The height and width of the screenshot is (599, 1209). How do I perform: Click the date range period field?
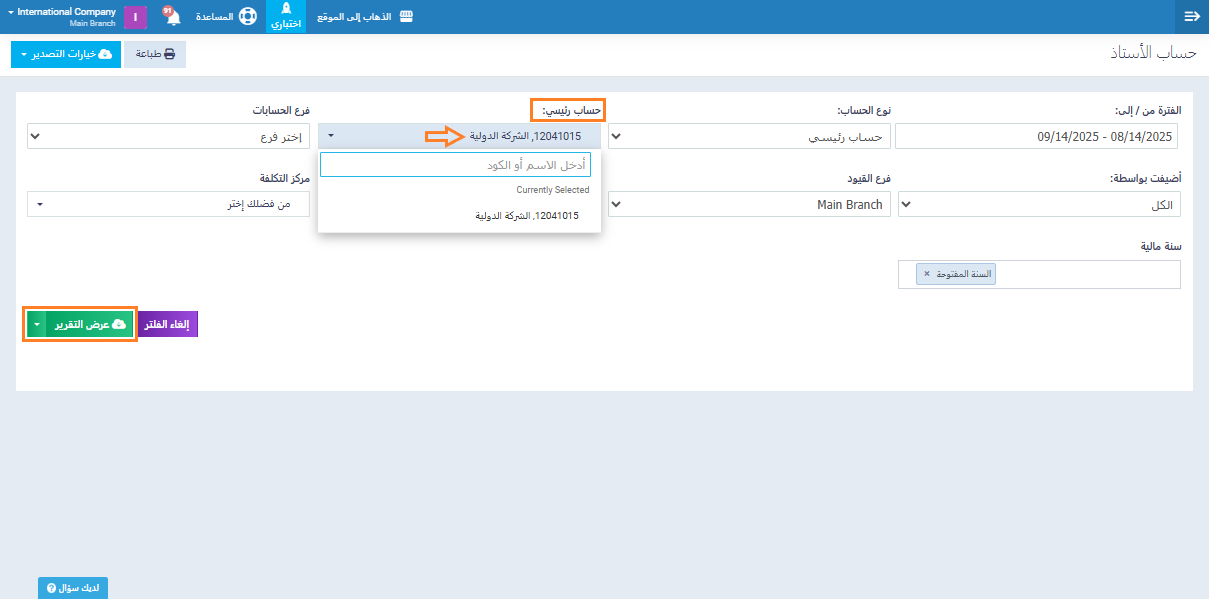pos(1037,136)
